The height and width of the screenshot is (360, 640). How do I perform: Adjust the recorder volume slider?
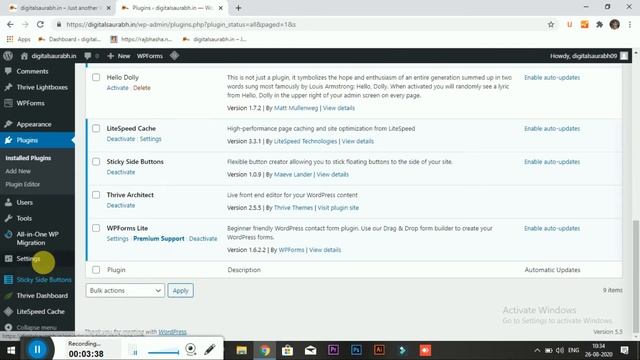point(163,352)
